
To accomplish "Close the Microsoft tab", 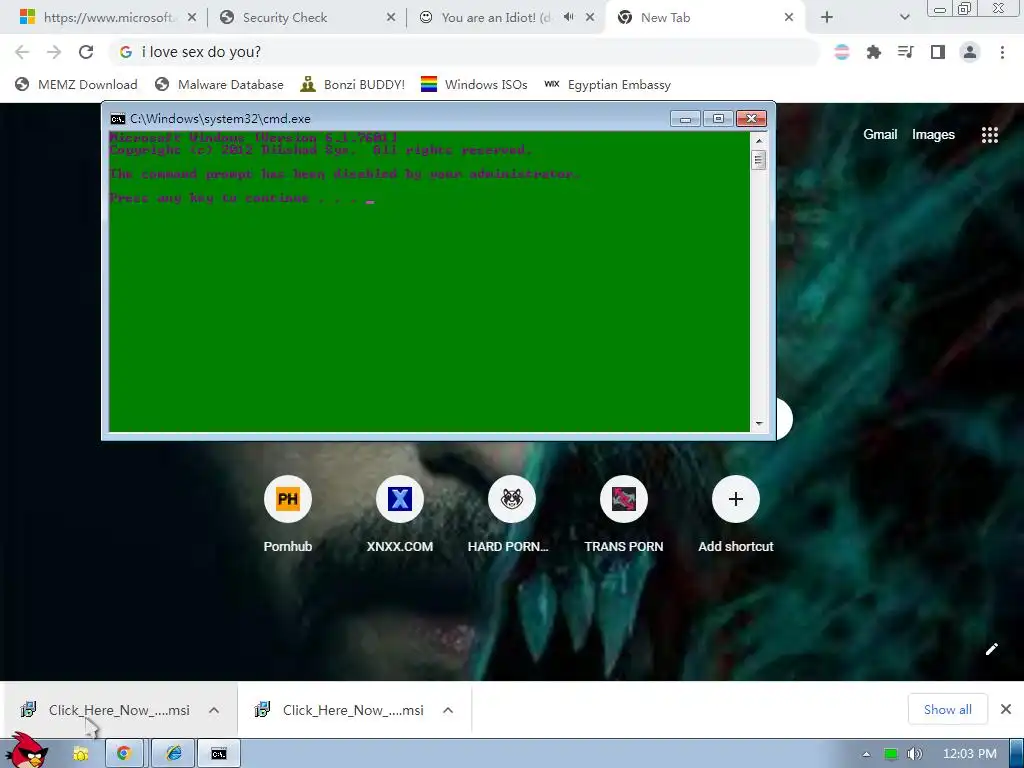I will tap(192, 18).
